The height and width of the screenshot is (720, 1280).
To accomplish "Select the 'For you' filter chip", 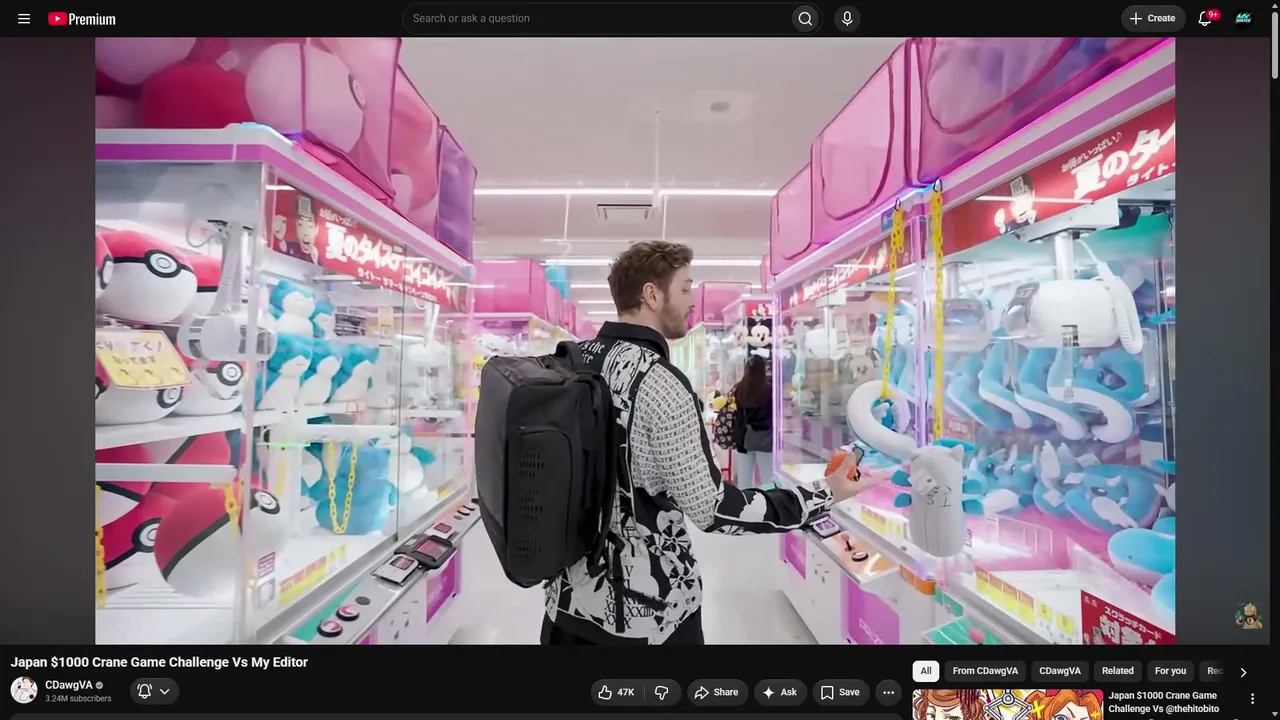I will coord(1170,671).
